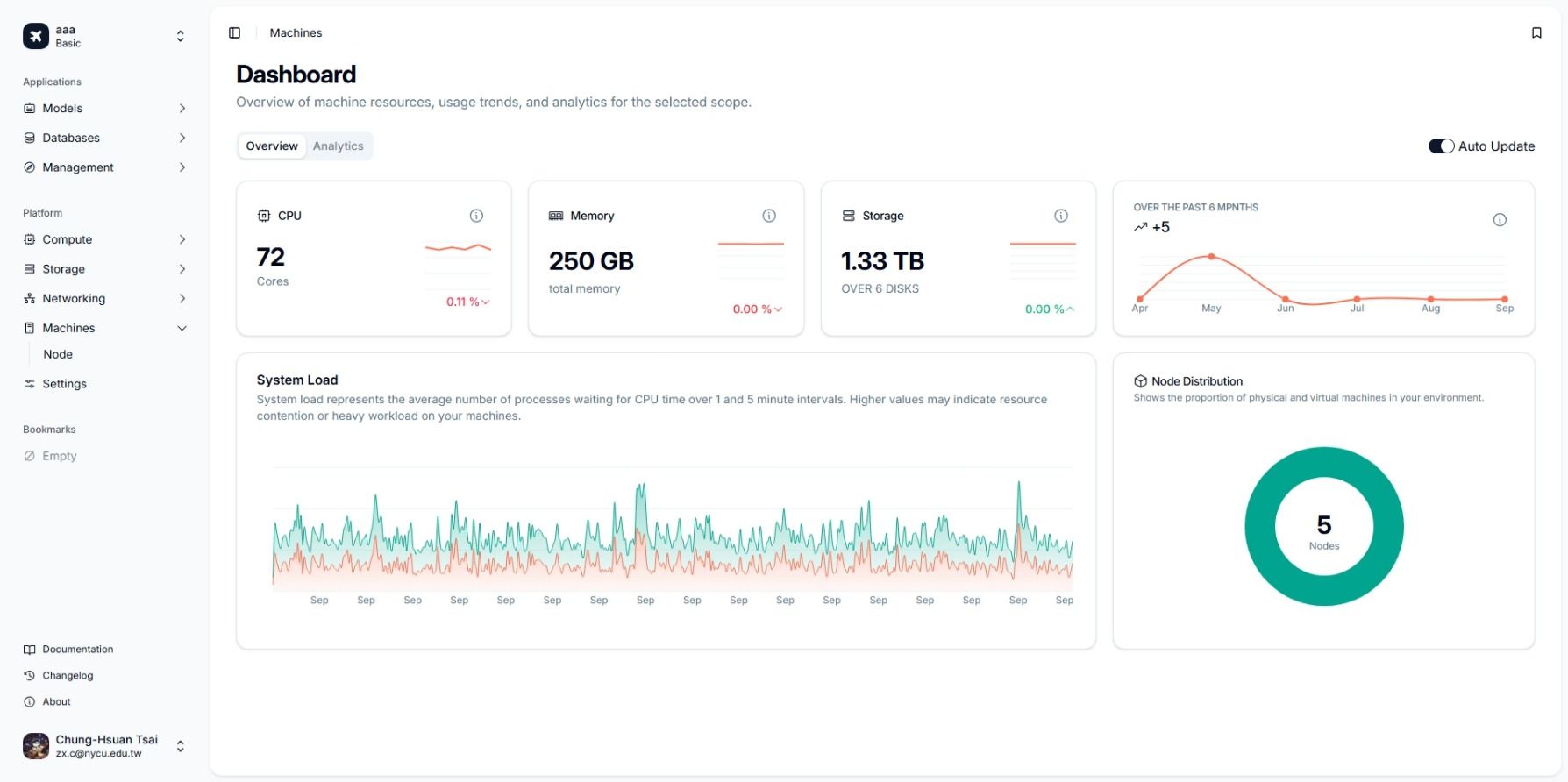Image resolution: width=1568 pixels, height=782 pixels.
Task: Click info icon on past 6 months card
Action: pos(1500,220)
